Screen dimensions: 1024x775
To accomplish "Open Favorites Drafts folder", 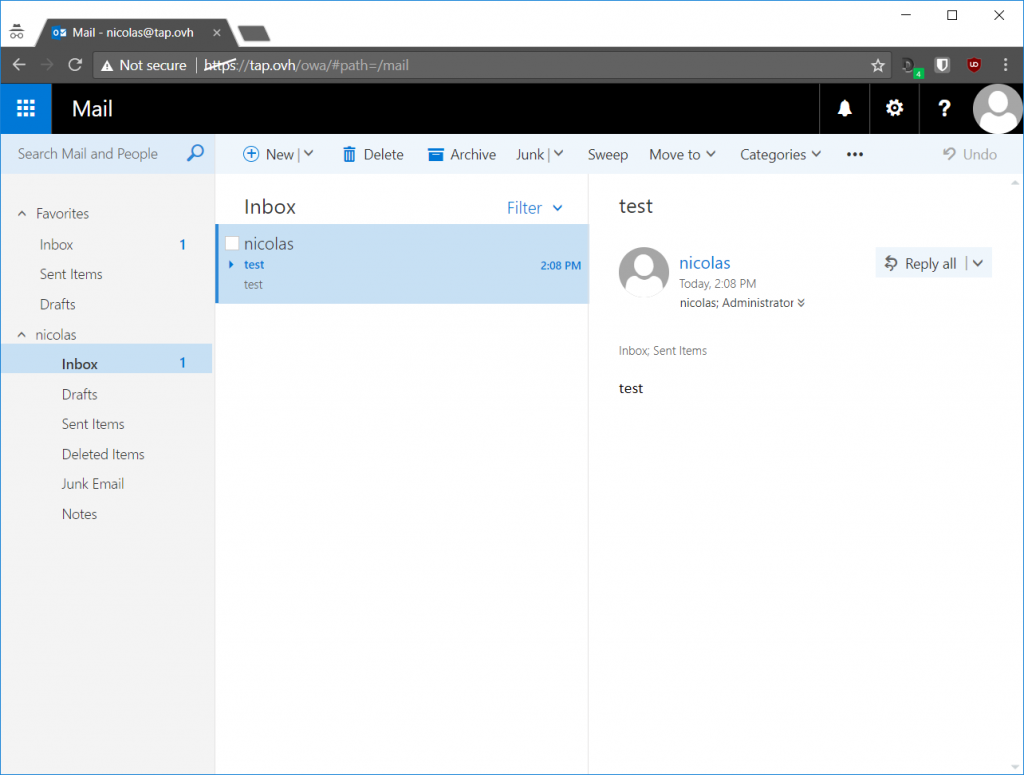I will coord(57,304).
